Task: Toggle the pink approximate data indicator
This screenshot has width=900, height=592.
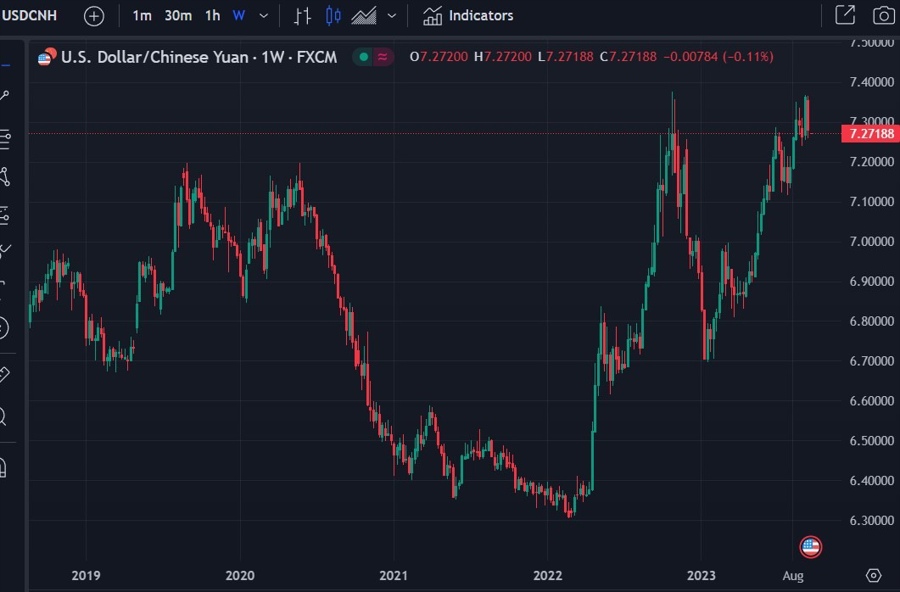Action: coord(383,57)
